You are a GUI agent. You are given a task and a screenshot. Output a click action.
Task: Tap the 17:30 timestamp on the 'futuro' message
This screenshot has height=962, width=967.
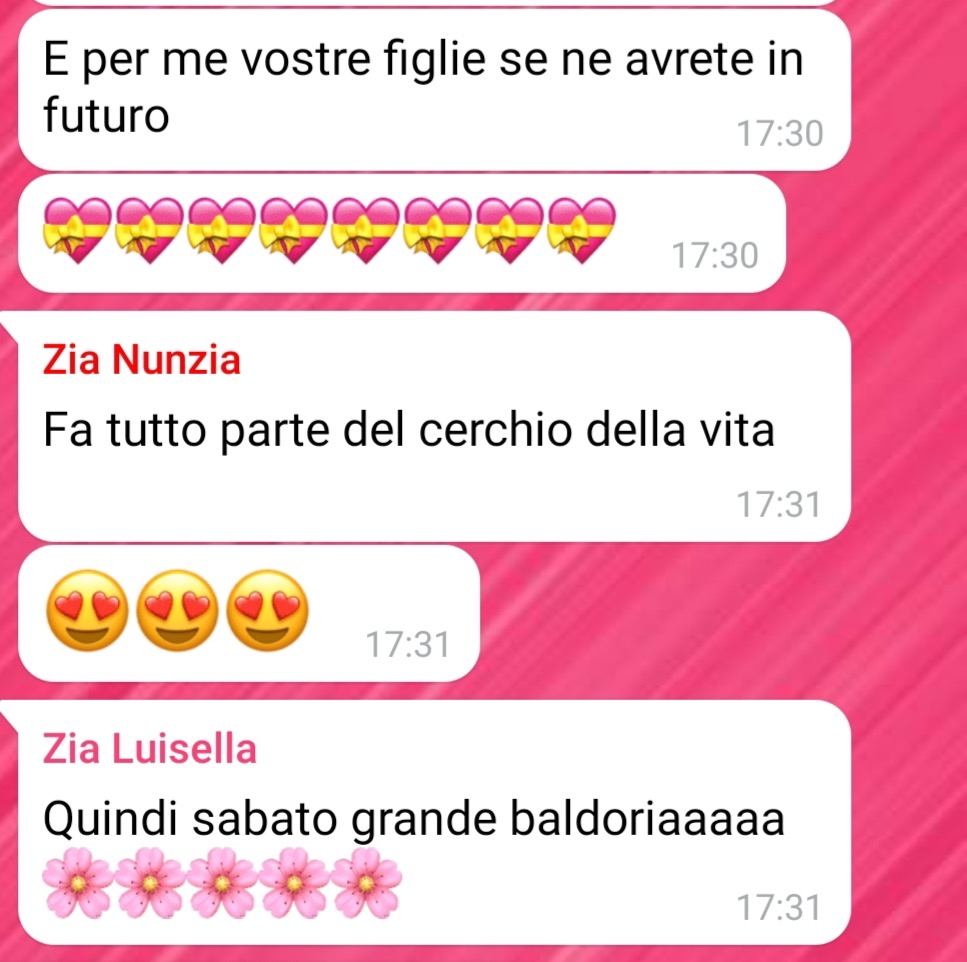(x=780, y=134)
